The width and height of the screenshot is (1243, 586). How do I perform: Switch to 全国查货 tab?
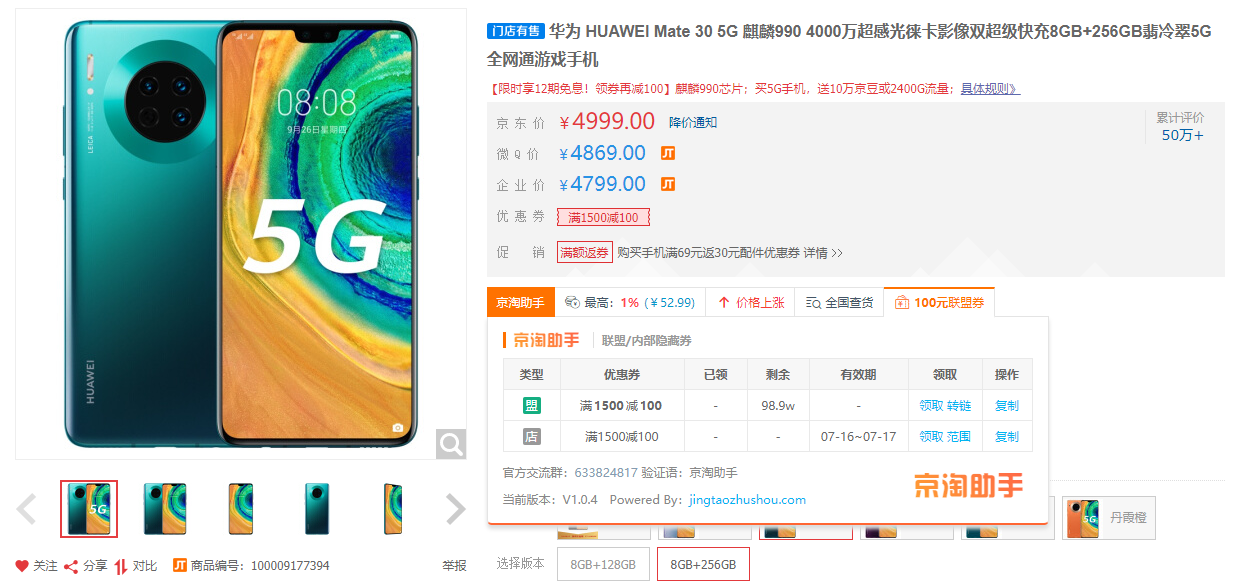[840, 302]
